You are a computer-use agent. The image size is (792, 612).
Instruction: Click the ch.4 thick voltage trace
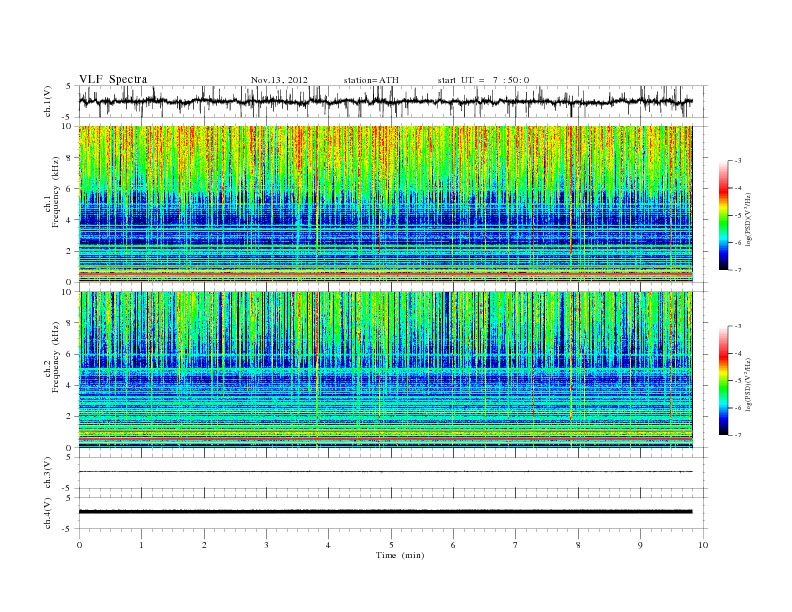click(x=385, y=512)
